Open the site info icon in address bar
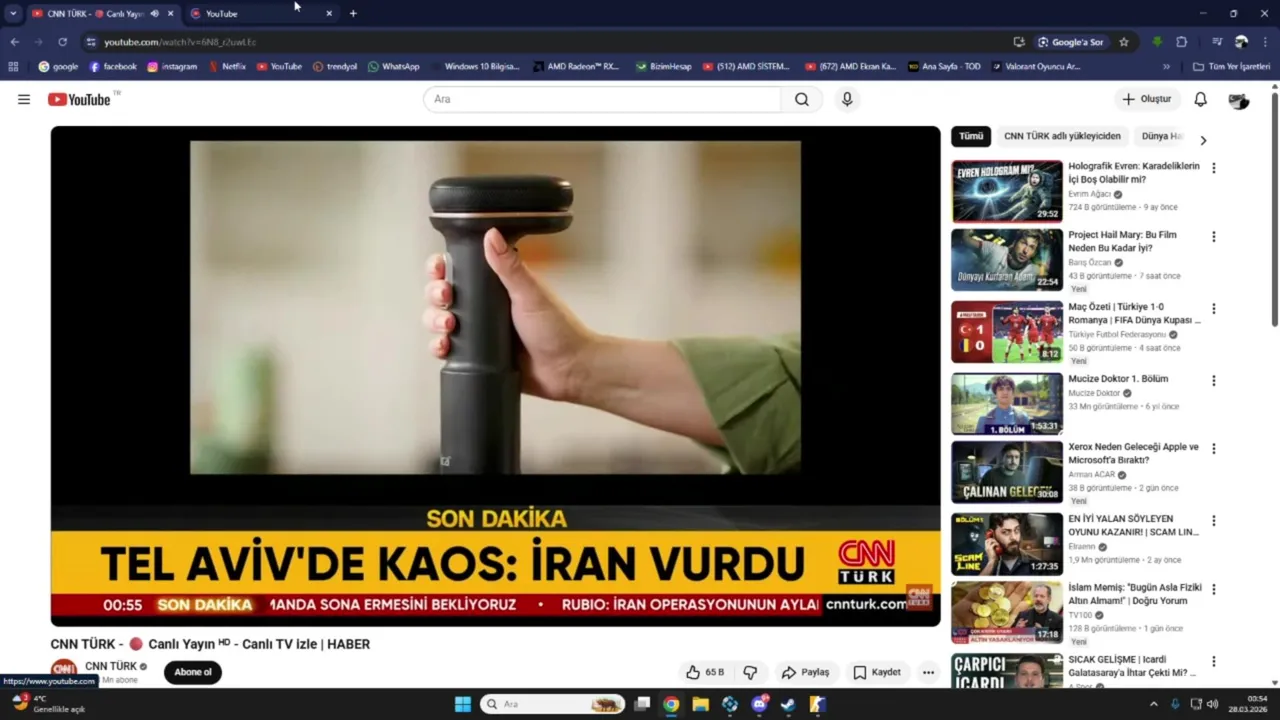The width and height of the screenshot is (1280, 720). point(91,42)
